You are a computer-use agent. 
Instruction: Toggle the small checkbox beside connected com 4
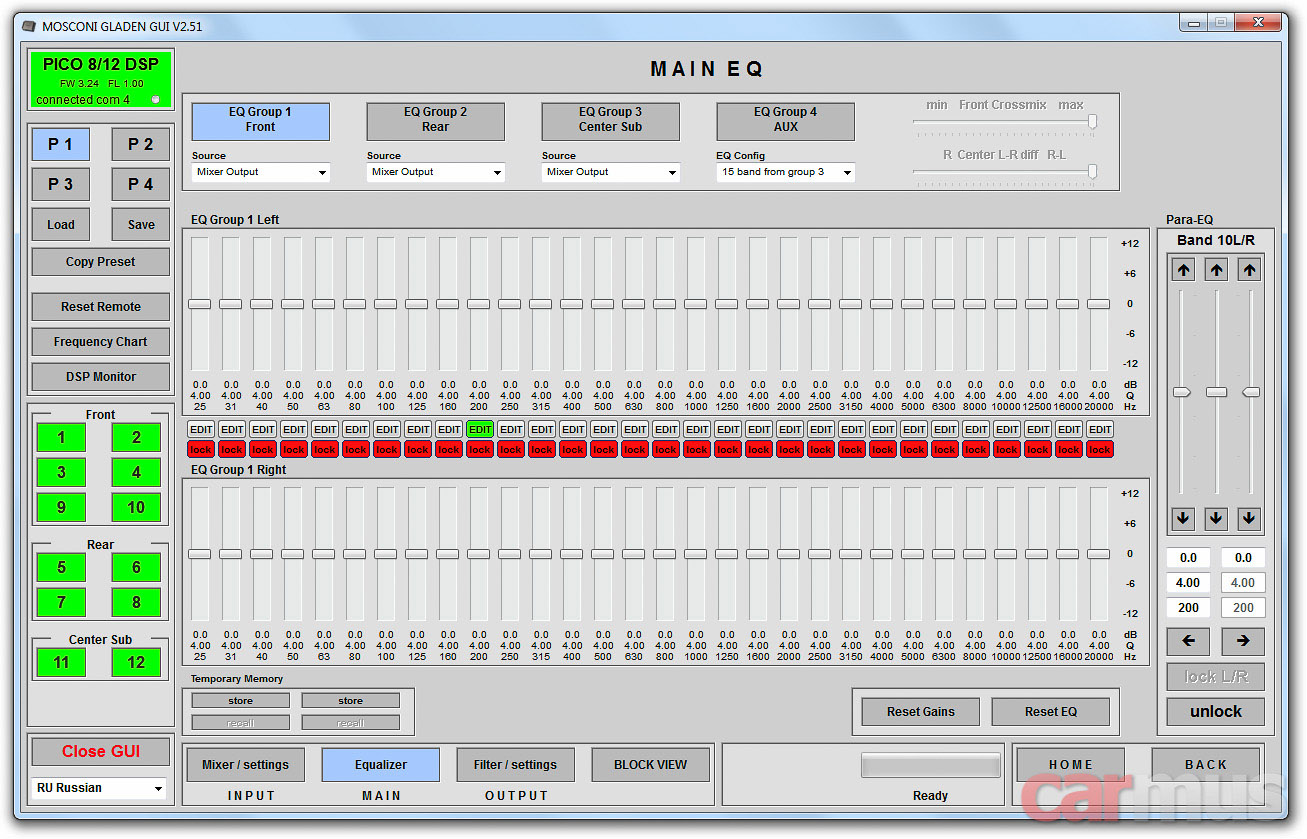tap(155, 99)
